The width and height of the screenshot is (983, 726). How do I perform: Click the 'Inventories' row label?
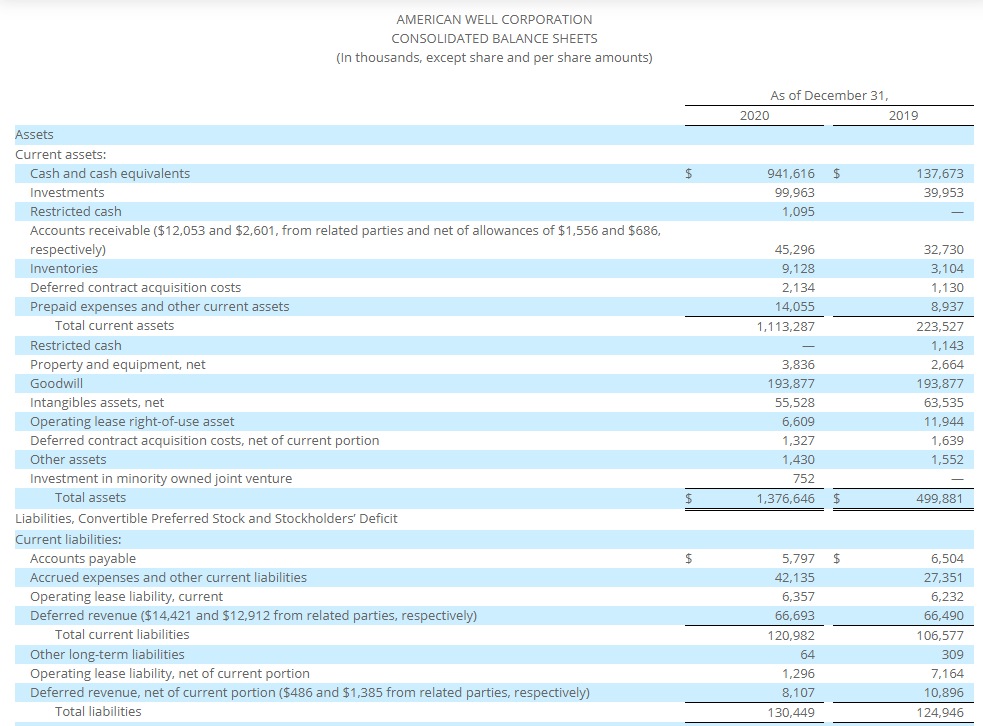(64, 268)
